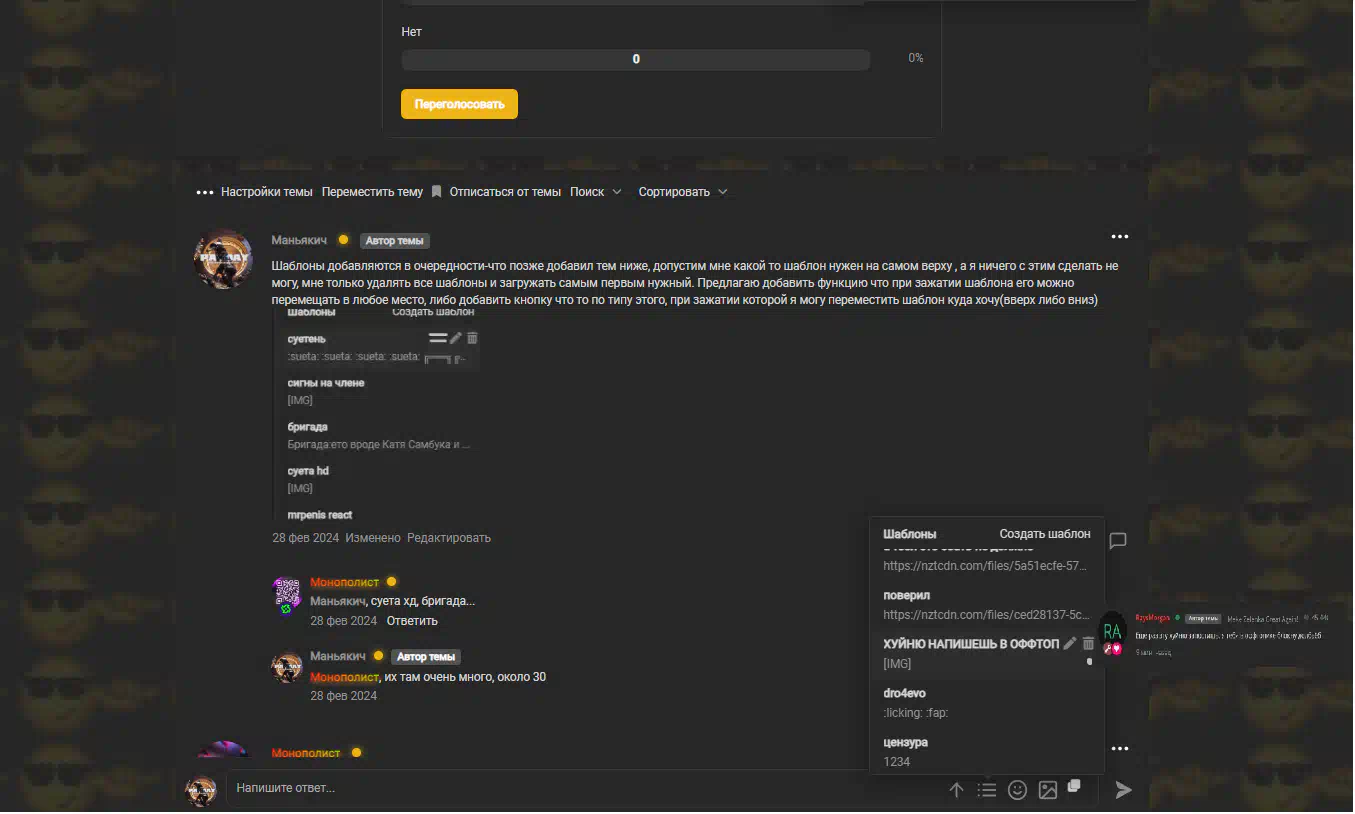The height and width of the screenshot is (814, 1355).
Task: Open the three-dots menu of first post
Action: coord(1120,237)
